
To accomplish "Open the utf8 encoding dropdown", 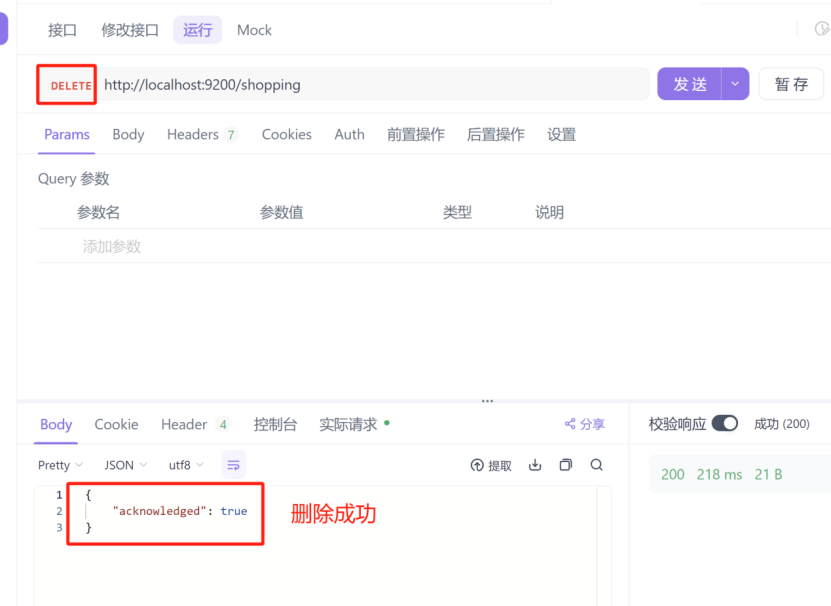I will tap(186, 466).
